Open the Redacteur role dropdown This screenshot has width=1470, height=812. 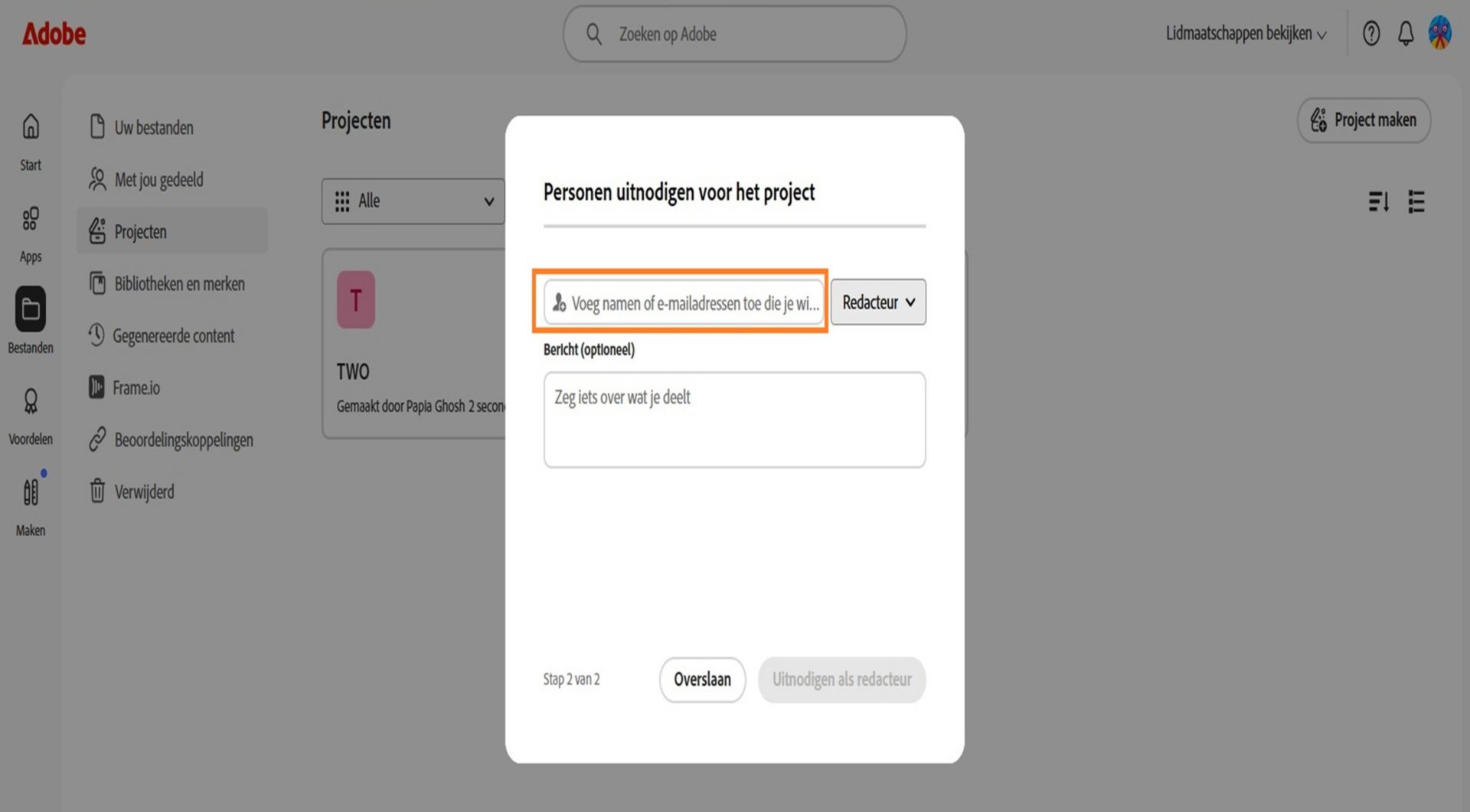878,302
